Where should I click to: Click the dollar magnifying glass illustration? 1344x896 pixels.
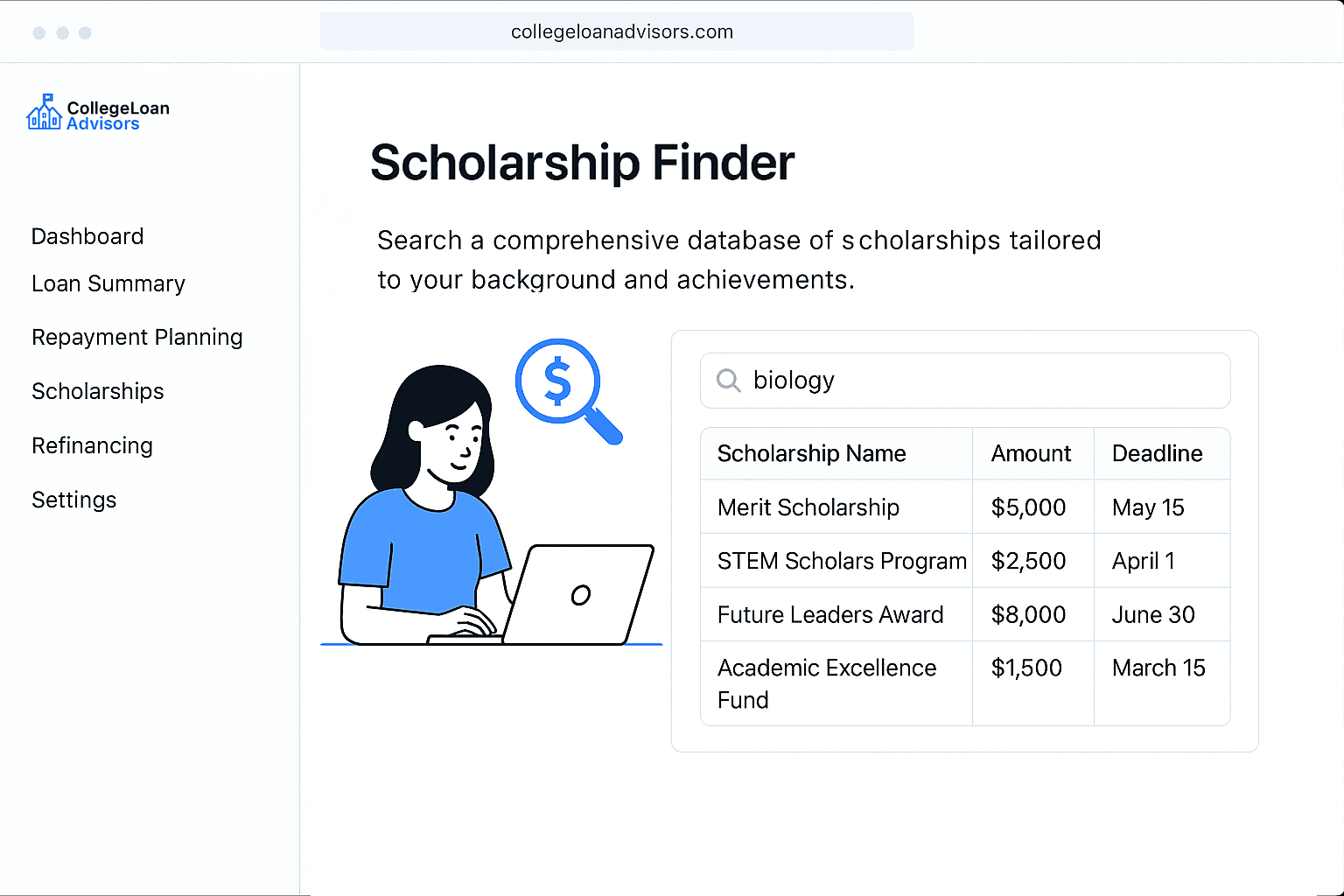(x=564, y=388)
